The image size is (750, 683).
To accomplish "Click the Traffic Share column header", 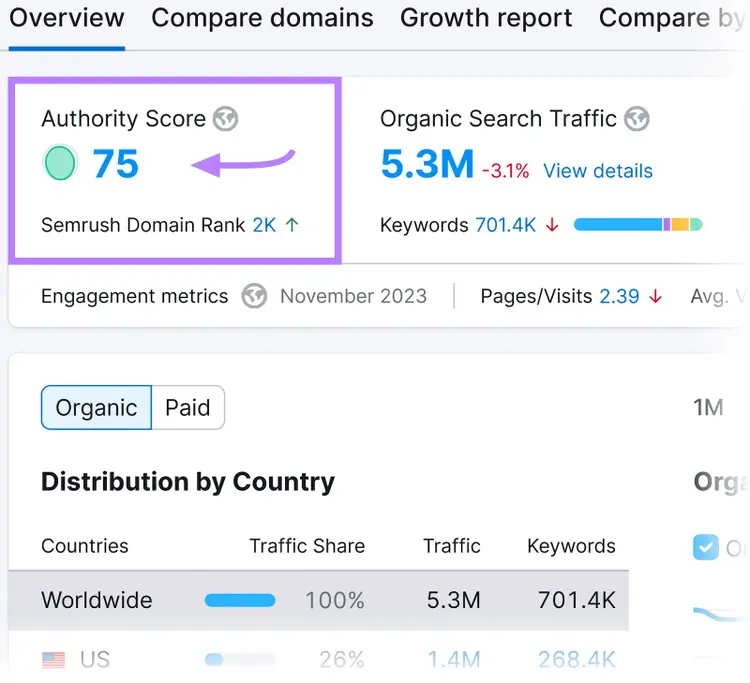I will coord(307,546).
